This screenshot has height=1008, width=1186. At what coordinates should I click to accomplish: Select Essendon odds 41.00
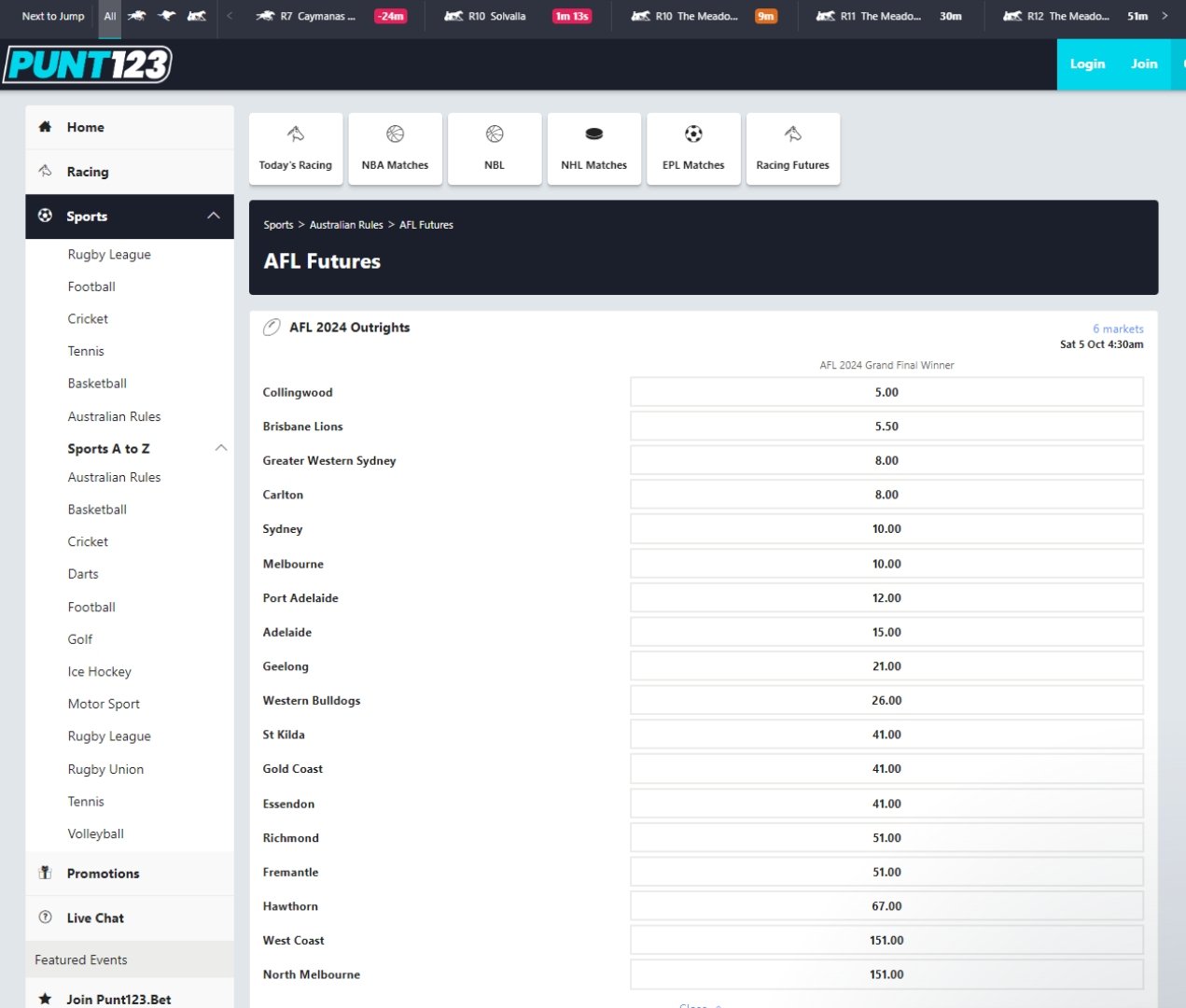tap(886, 804)
